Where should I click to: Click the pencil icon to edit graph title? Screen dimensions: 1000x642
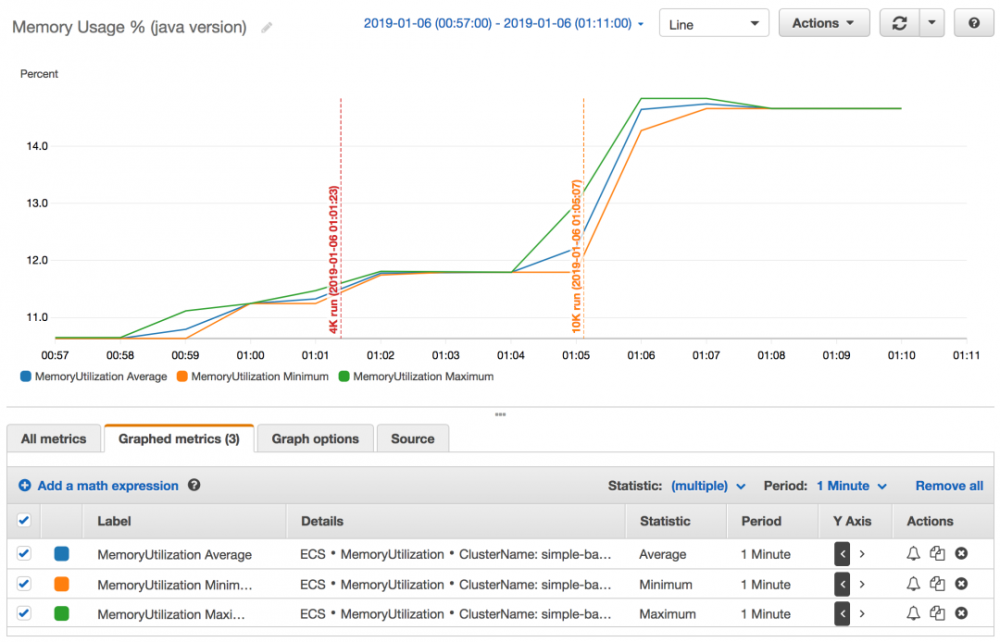click(x=267, y=27)
